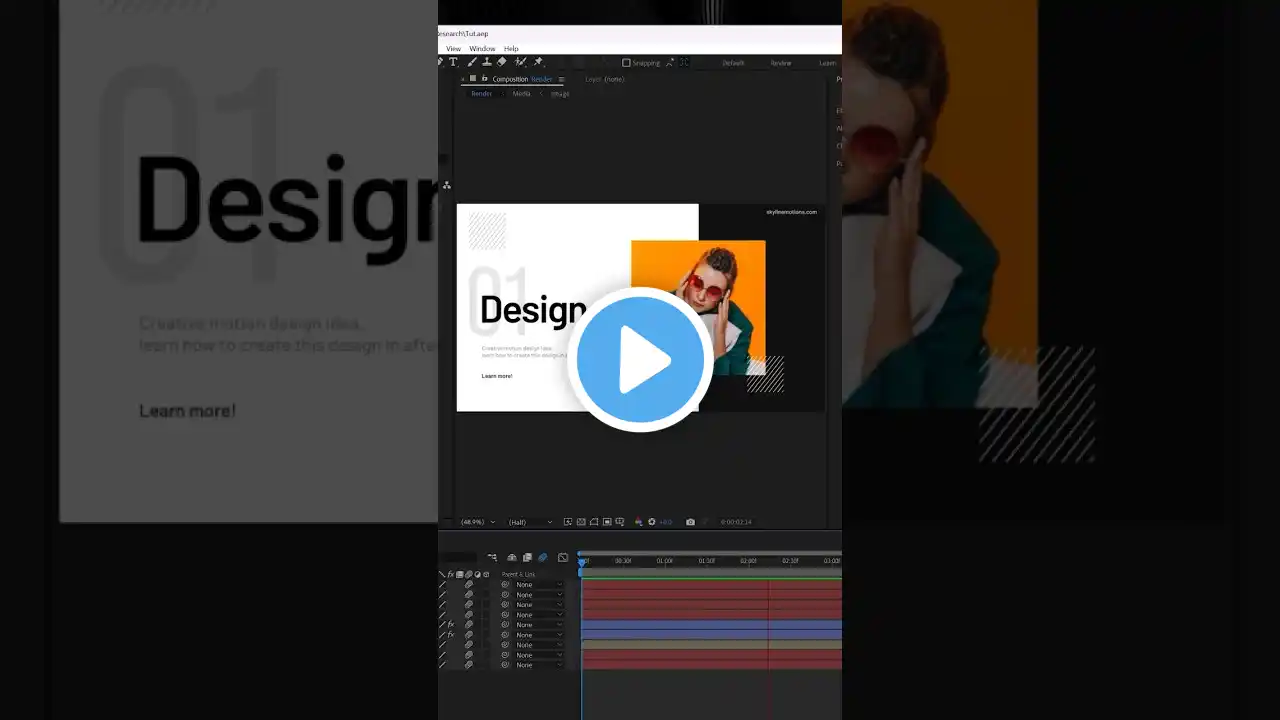Screen dimensions: 1280x720
Task: Enable the Snapping checkbox
Action: pos(626,63)
